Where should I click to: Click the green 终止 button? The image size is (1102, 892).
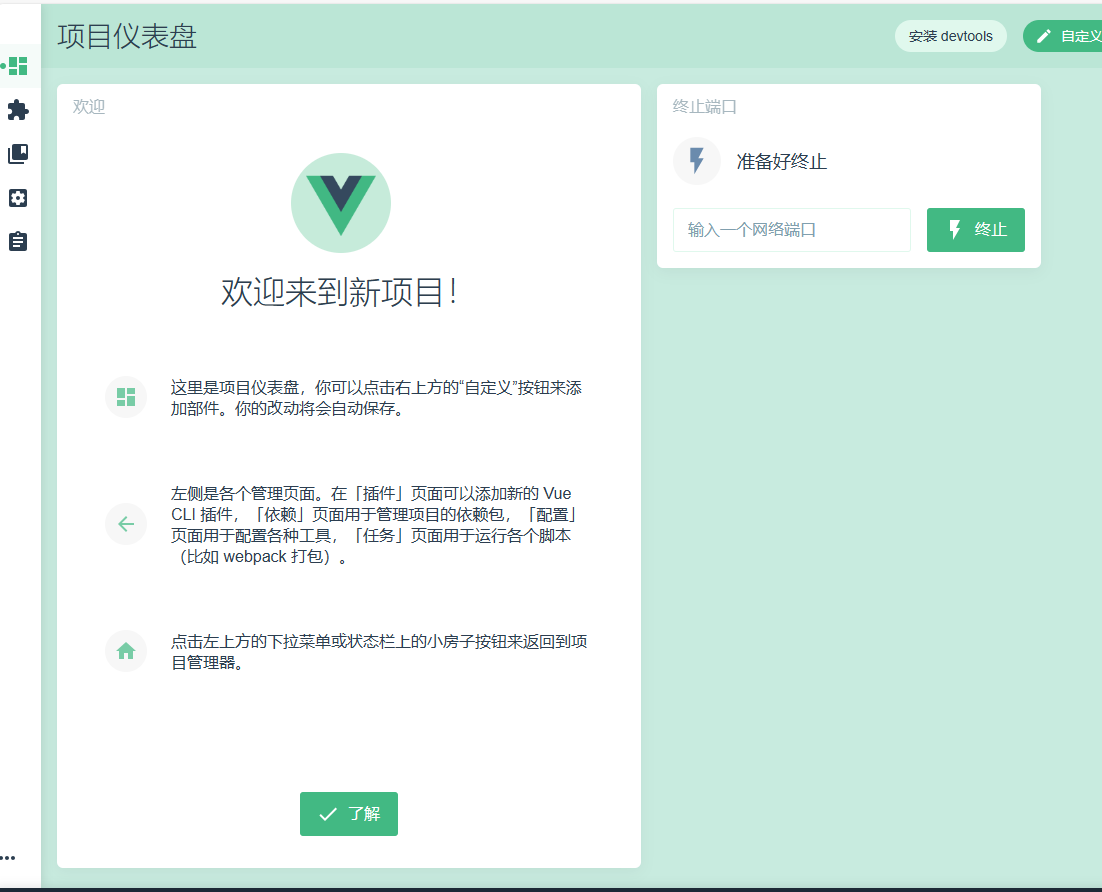tap(975, 230)
